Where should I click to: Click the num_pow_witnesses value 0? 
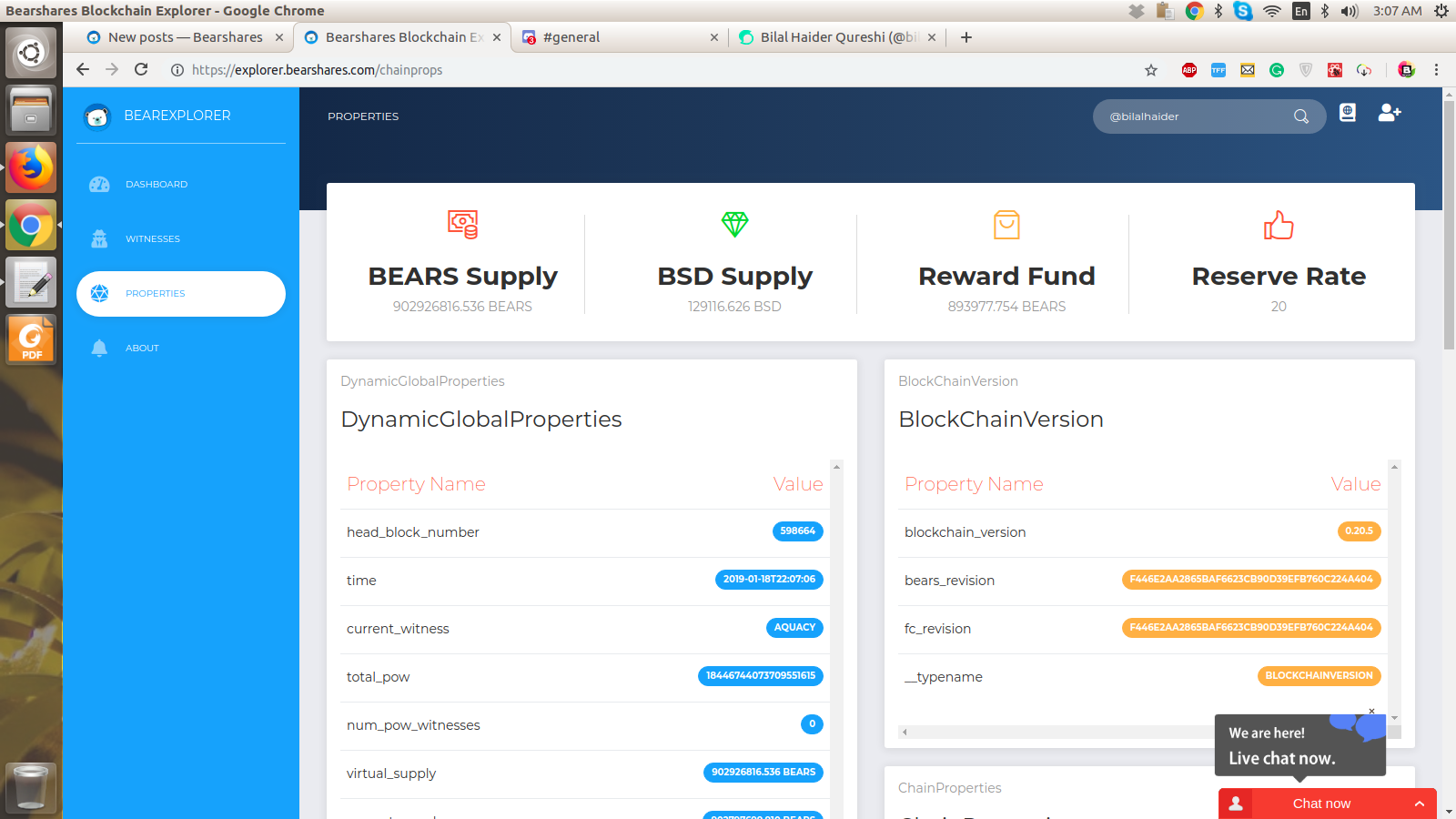point(812,724)
